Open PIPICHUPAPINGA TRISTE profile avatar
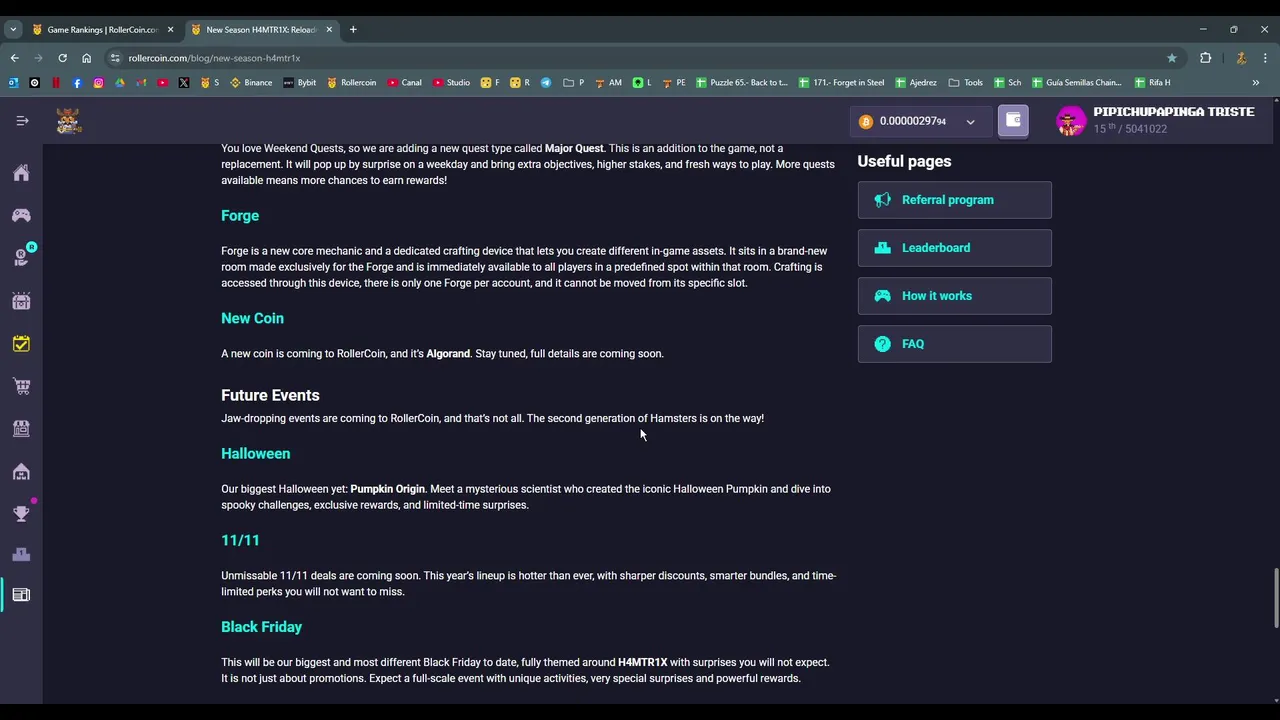The height and width of the screenshot is (720, 1280). pos(1071,121)
